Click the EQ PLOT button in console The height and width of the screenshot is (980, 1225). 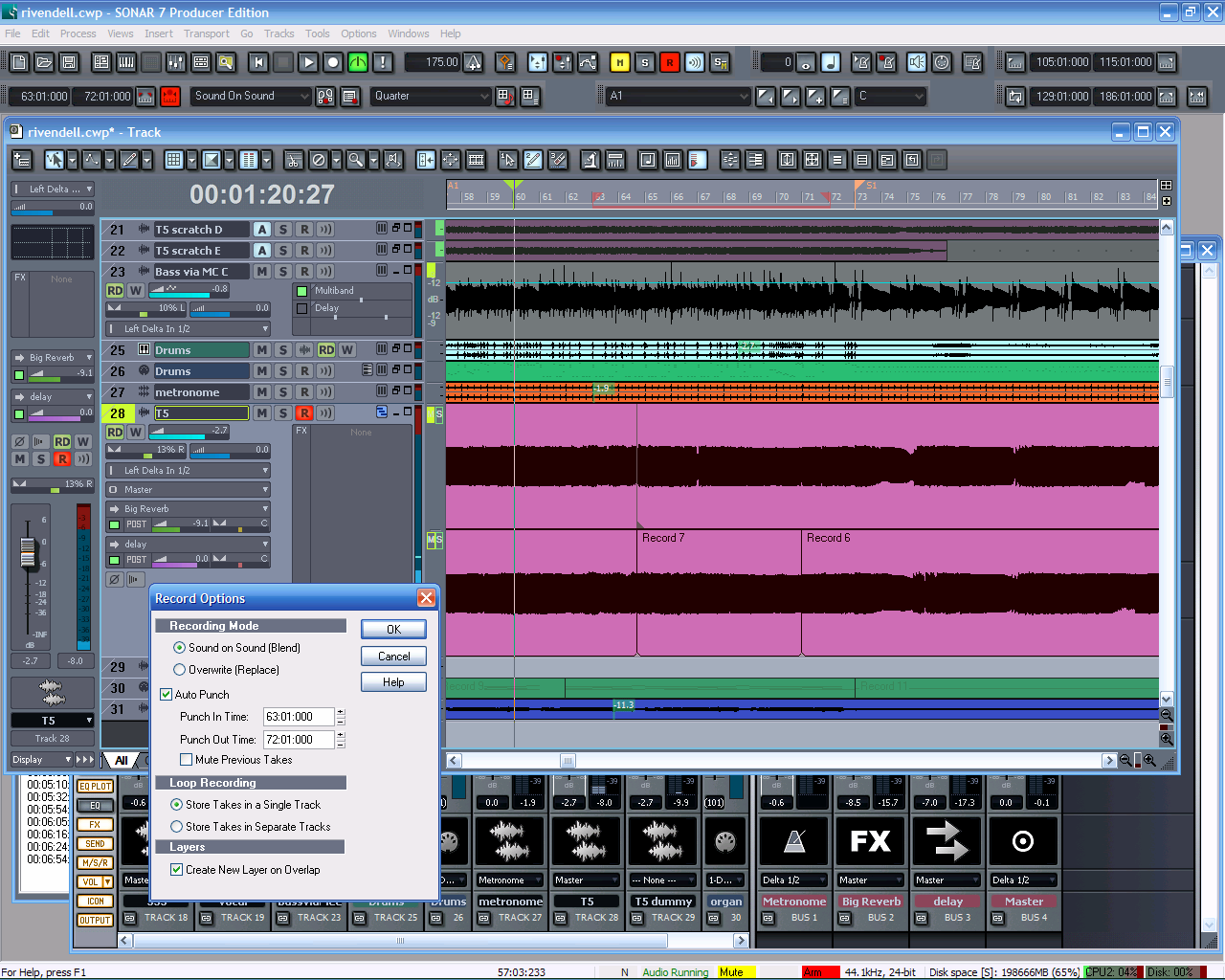pyautogui.click(x=95, y=787)
